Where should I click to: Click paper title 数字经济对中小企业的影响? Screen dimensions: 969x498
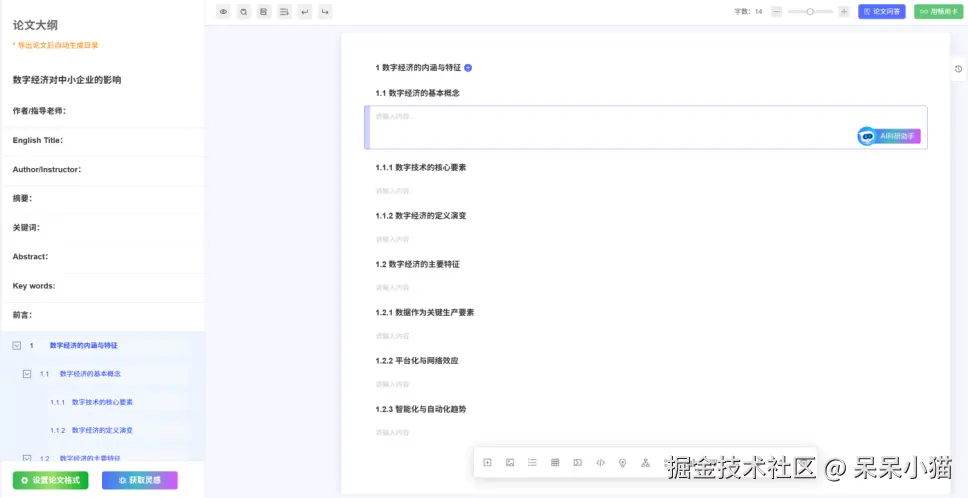67,80
